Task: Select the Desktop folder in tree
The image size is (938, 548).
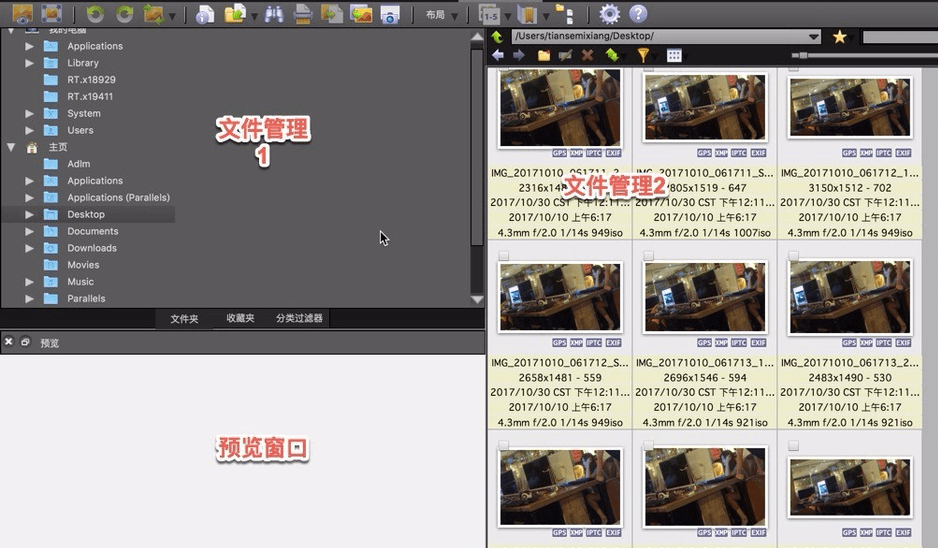Action: click(88, 214)
